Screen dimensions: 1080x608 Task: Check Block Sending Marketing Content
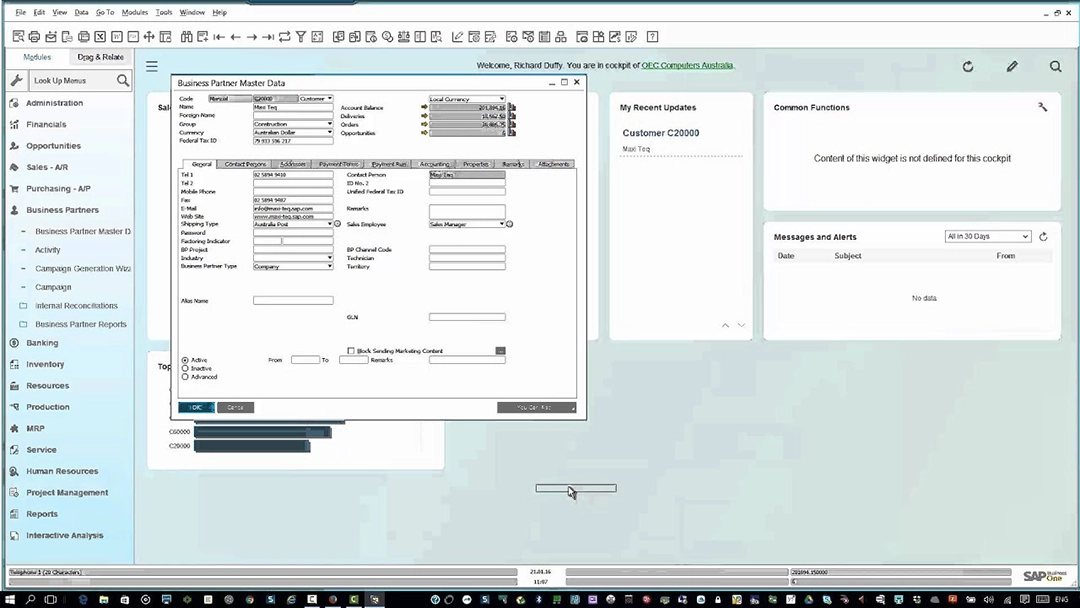click(x=351, y=351)
